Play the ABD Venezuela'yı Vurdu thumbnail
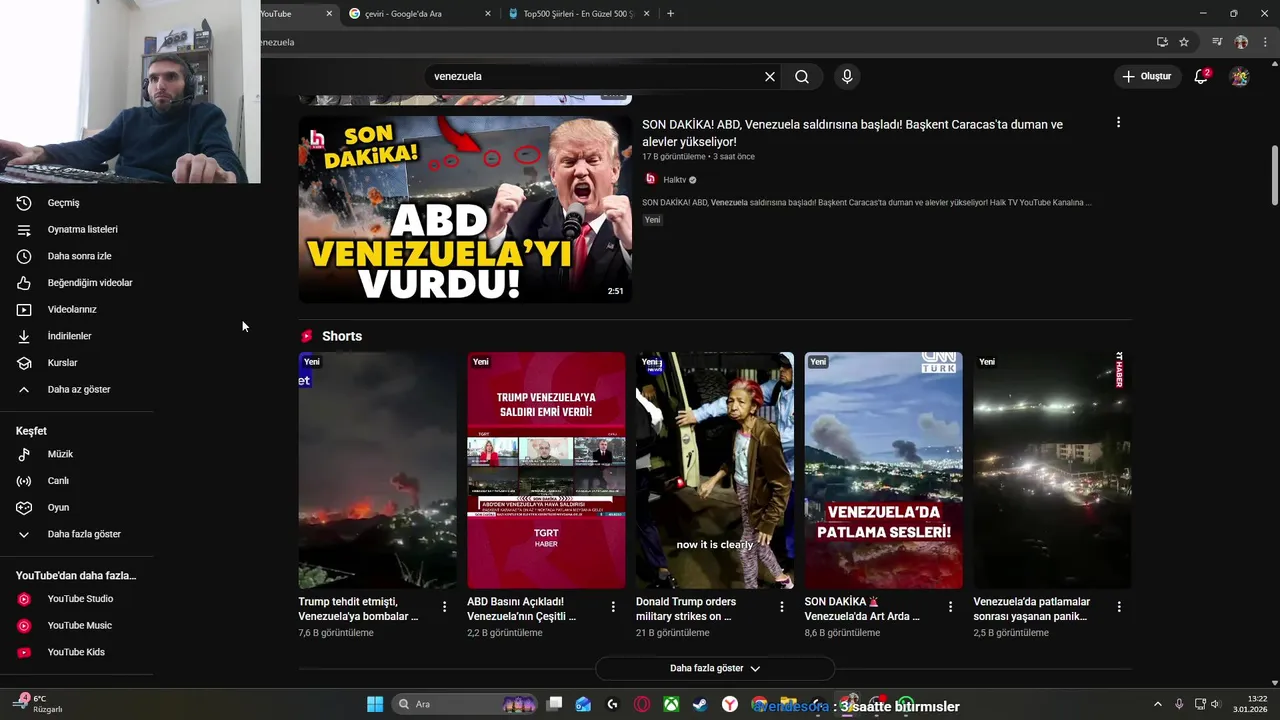The height and width of the screenshot is (720, 1280). click(x=465, y=209)
